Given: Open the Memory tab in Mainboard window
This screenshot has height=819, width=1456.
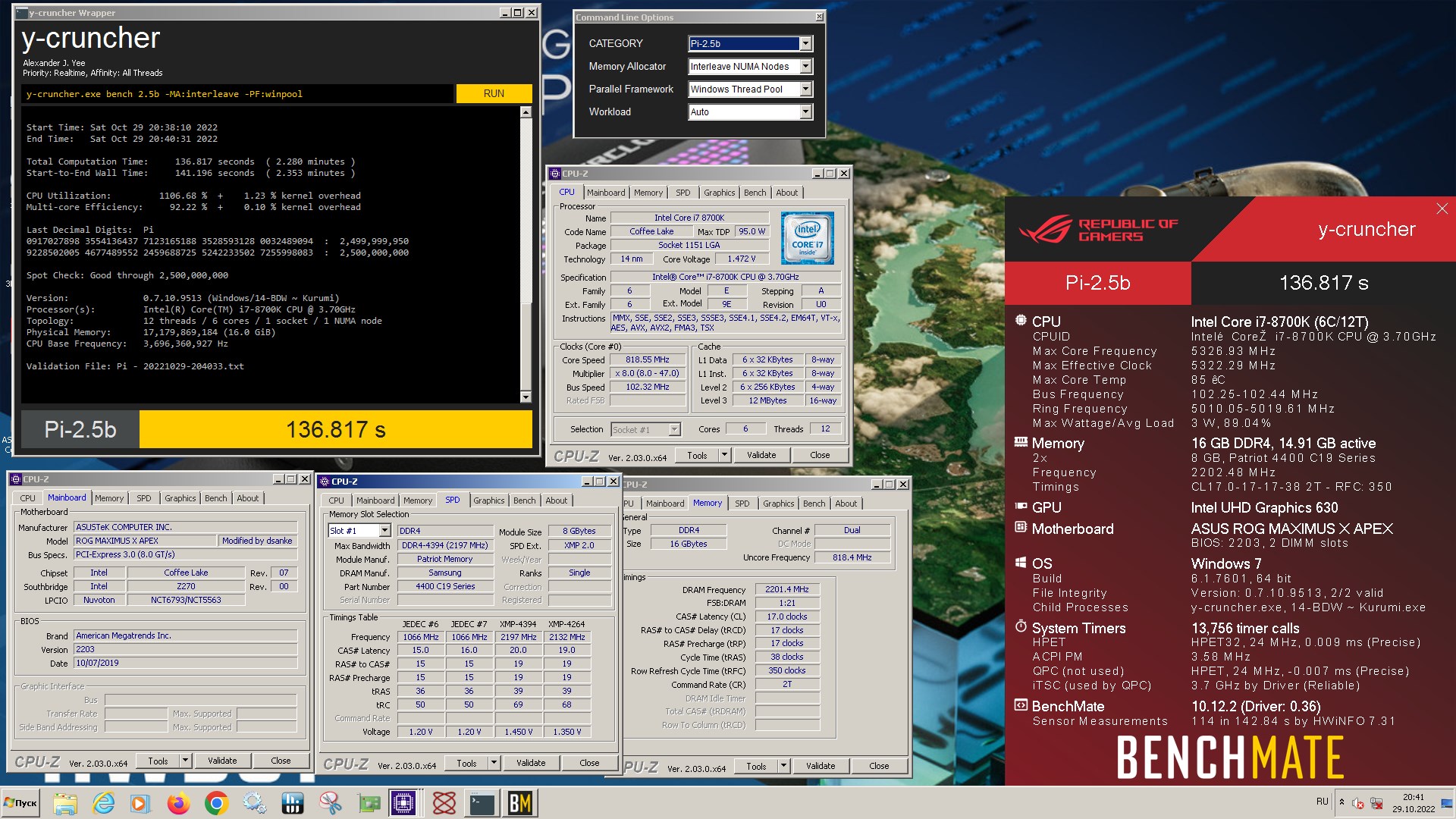Looking at the screenshot, I should click(x=108, y=498).
